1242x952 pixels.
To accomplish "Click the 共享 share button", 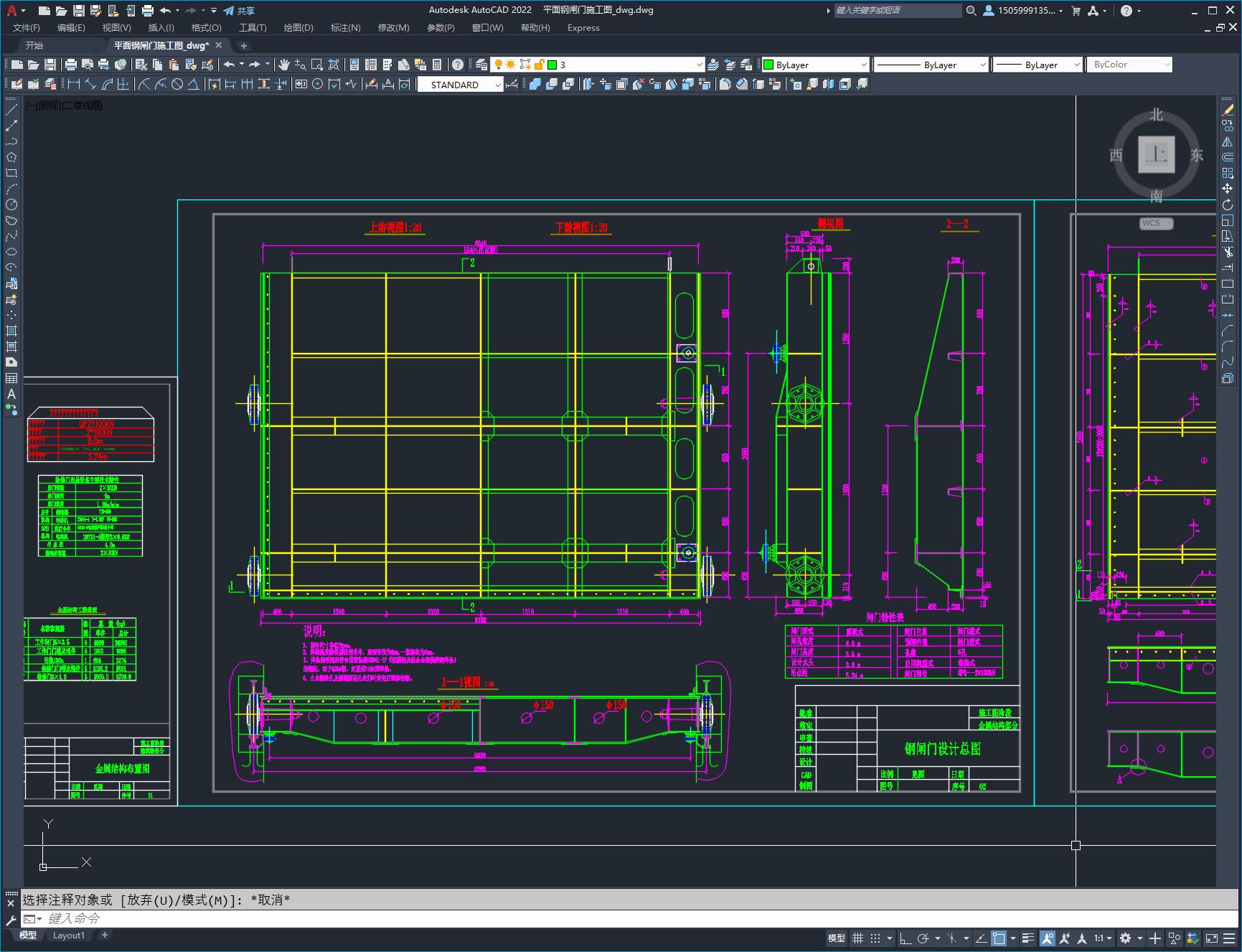I will pos(239,11).
